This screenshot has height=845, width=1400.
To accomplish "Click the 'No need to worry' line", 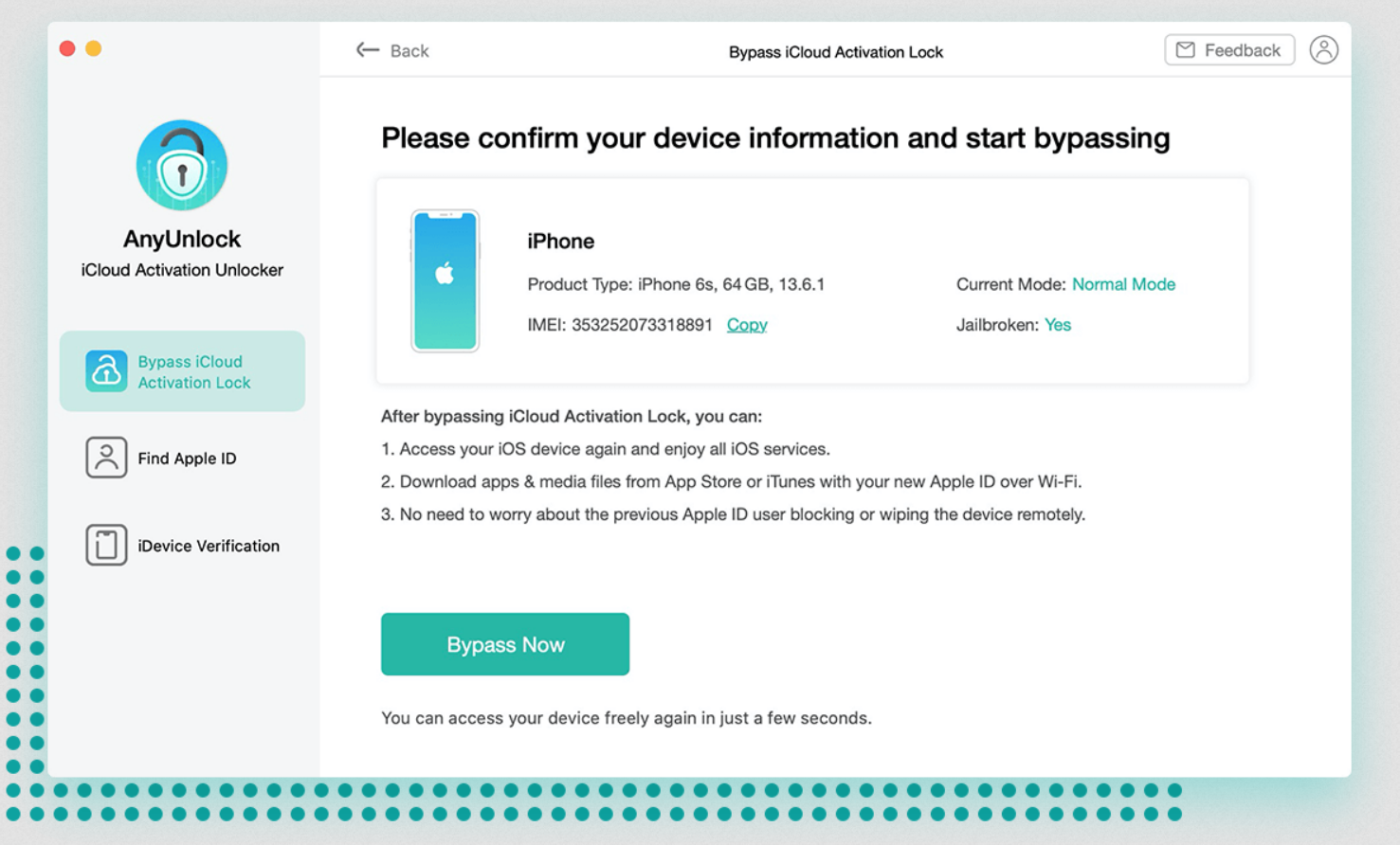I will pos(734,514).
